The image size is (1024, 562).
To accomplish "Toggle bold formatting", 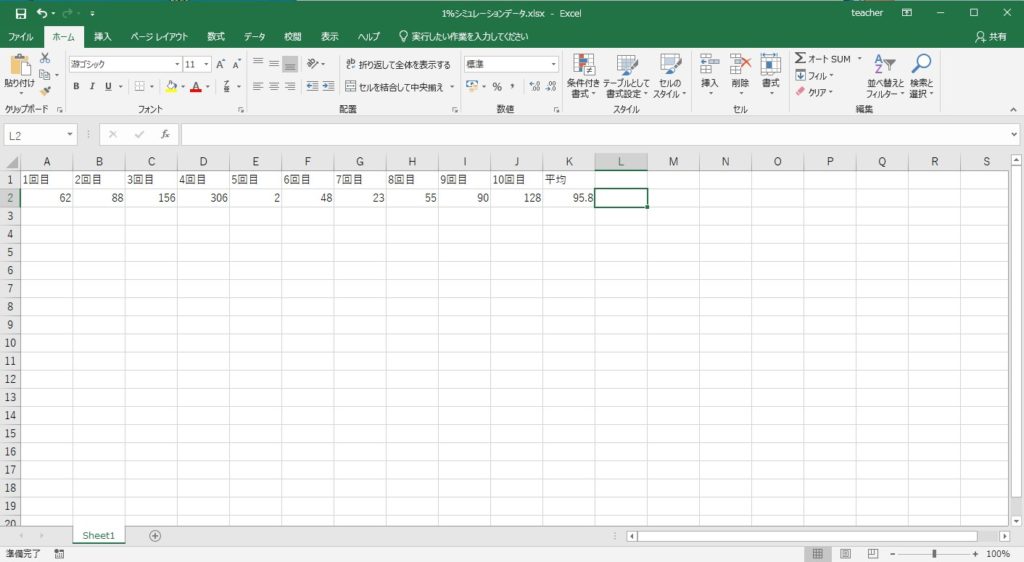I will [76, 86].
